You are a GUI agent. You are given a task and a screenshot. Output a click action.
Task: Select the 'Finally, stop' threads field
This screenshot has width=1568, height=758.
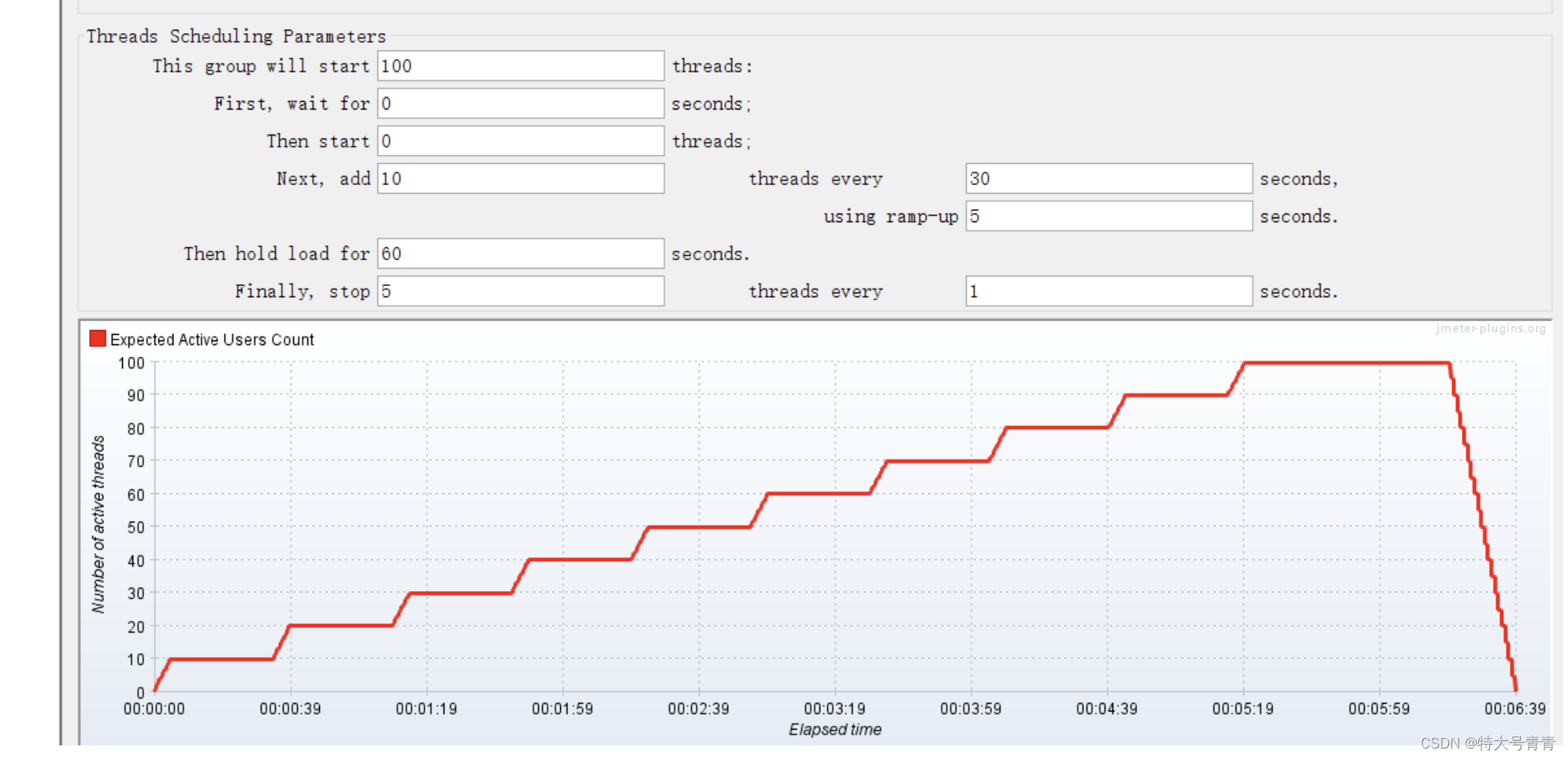pyautogui.click(x=521, y=292)
